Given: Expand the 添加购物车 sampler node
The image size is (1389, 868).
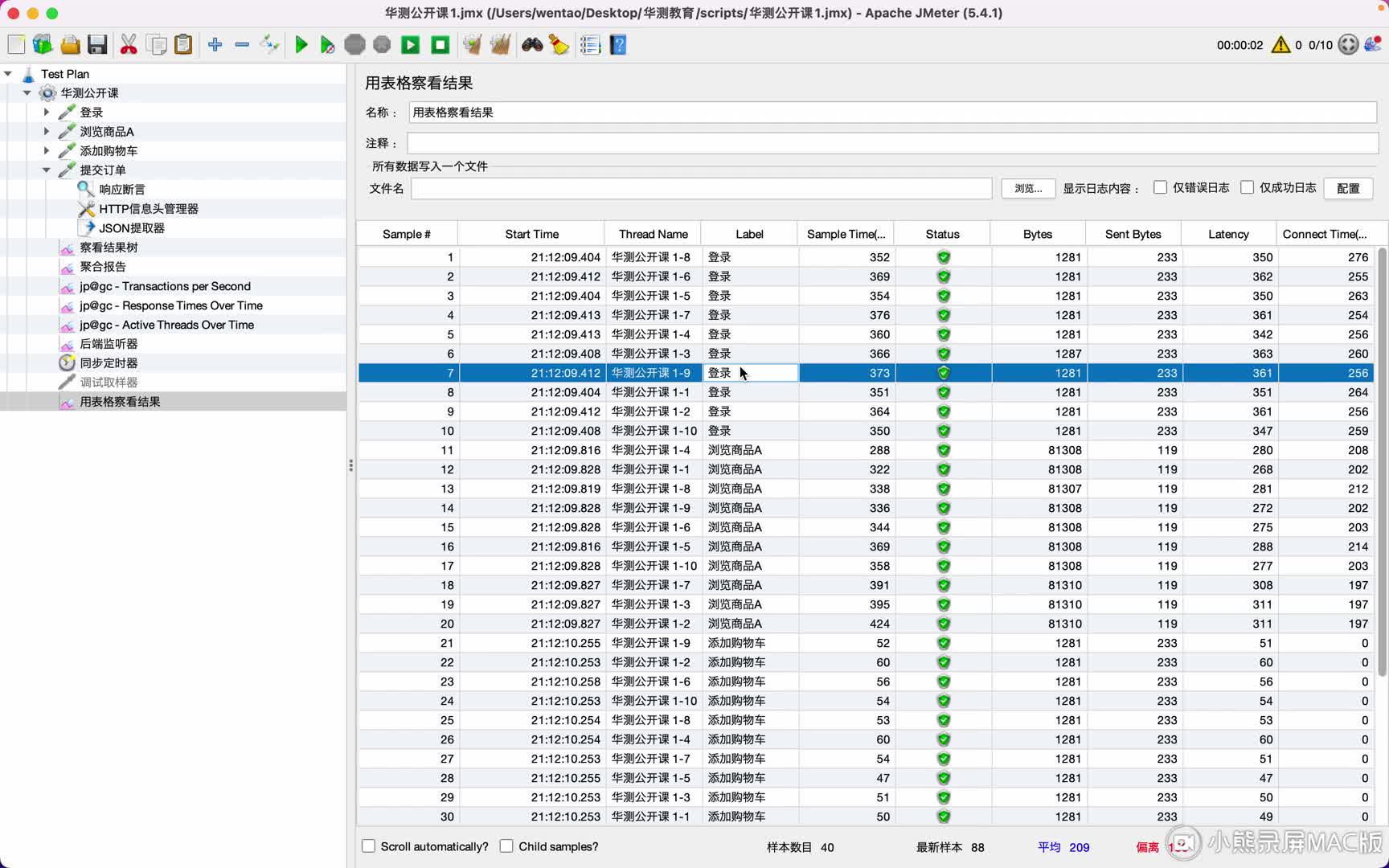Looking at the screenshot, I should point(47,151).
